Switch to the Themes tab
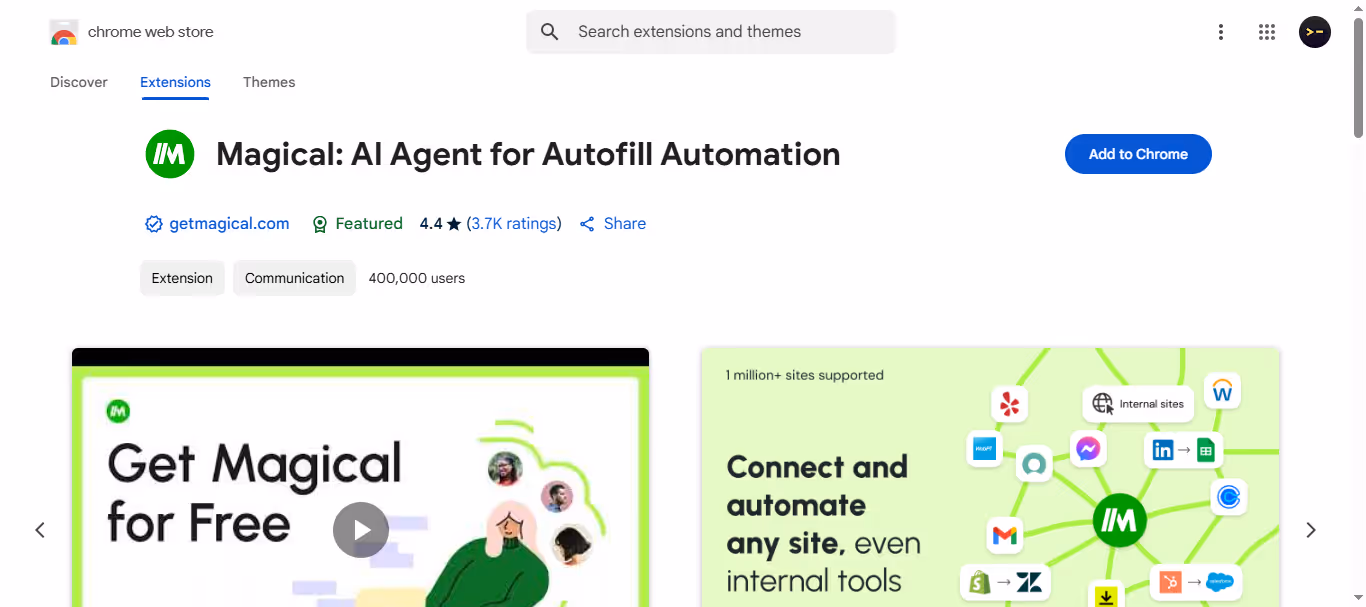The image size is (1366, 607). [x=269, y=82]
